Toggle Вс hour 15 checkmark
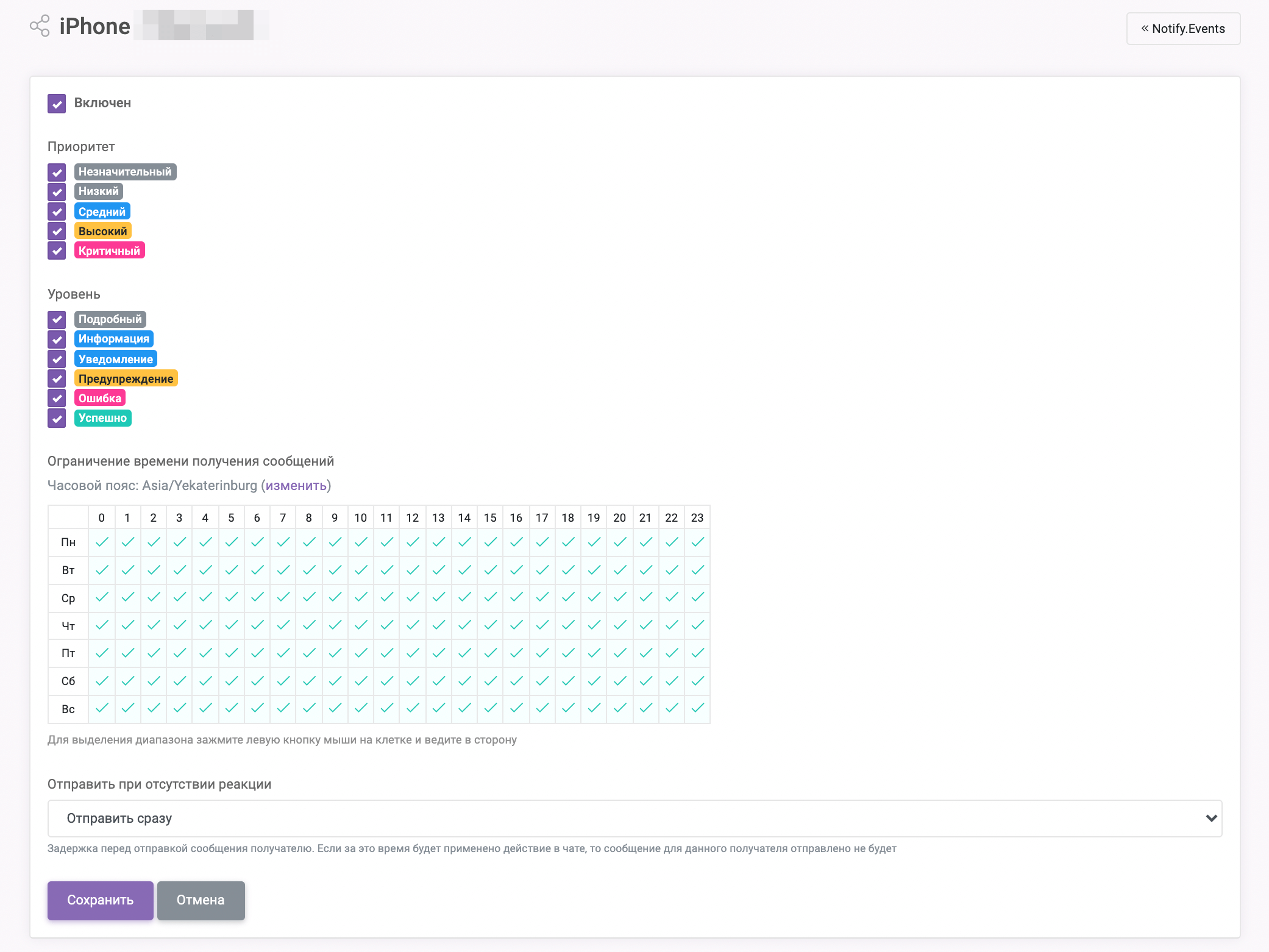 [x=490, y=708]
